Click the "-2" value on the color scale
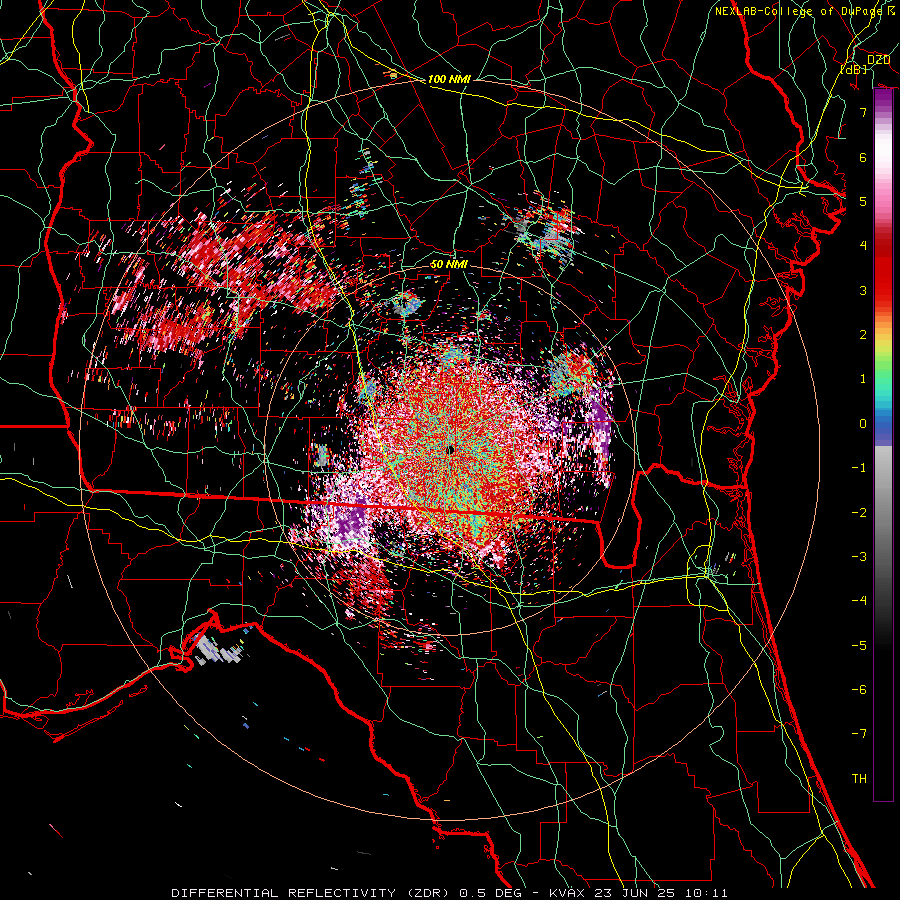900x900 pixels. (859, 513)
